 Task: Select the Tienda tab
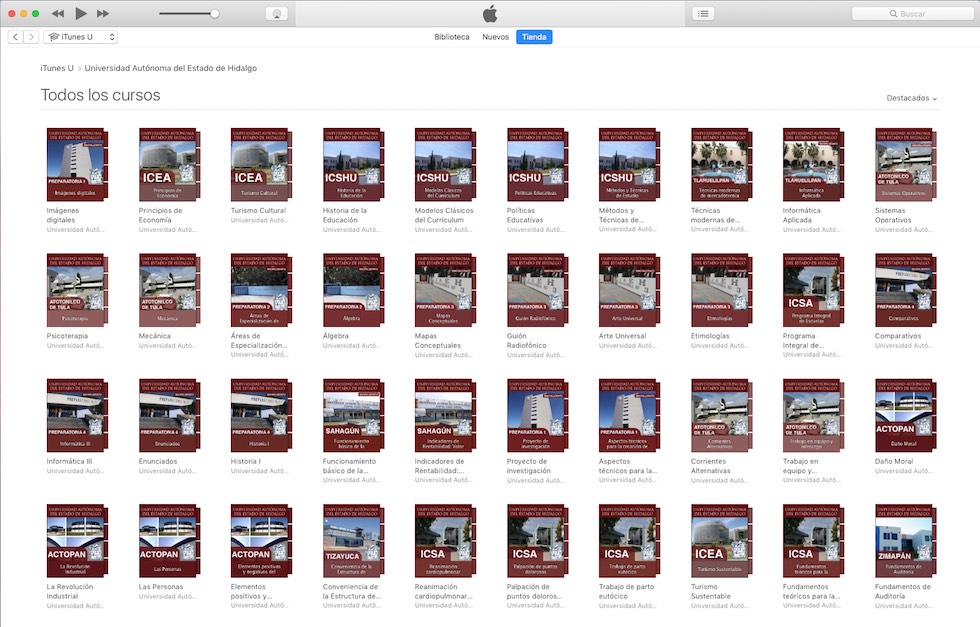[x=534, y=37]
